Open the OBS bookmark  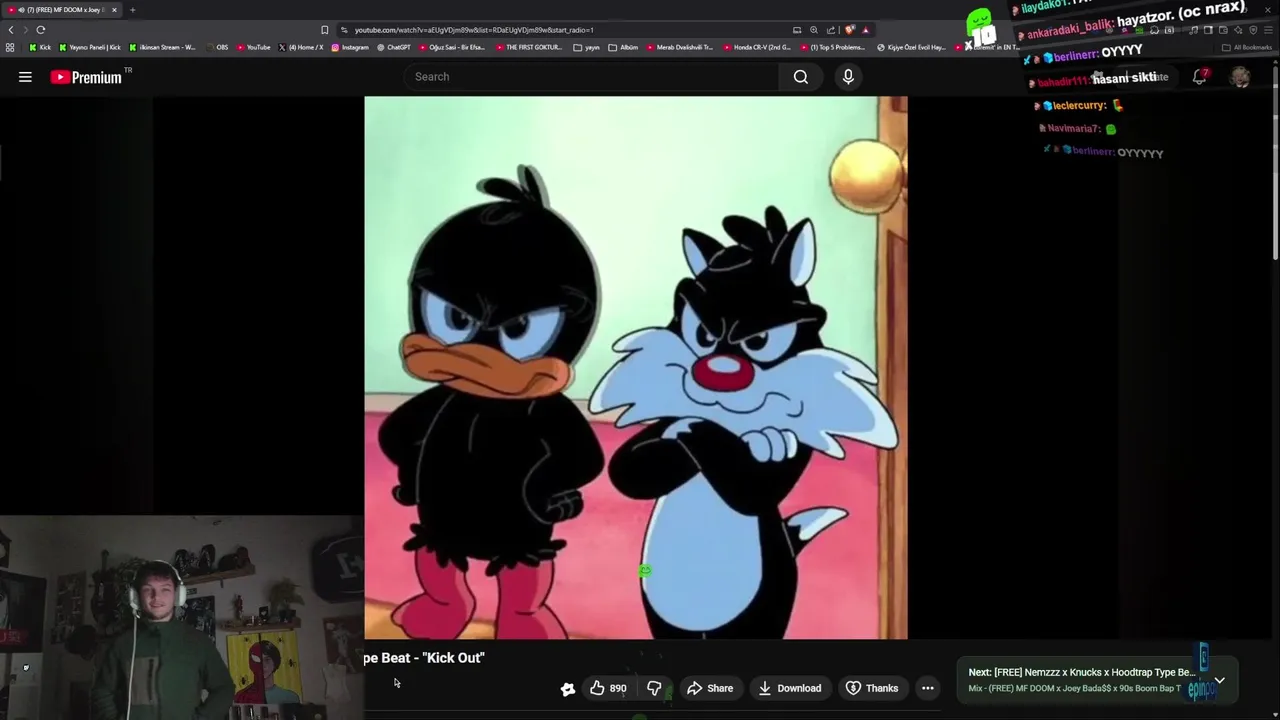(216, 47)
